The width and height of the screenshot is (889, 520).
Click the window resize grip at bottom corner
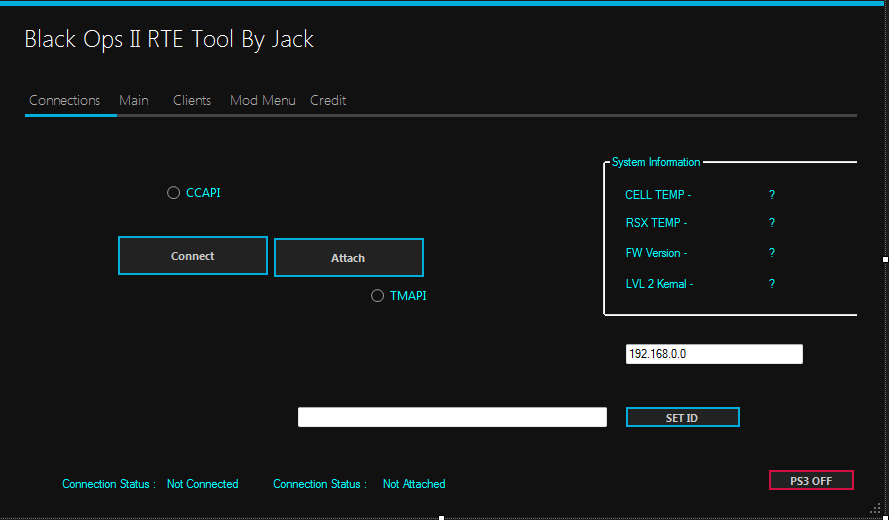pos(875,506)
